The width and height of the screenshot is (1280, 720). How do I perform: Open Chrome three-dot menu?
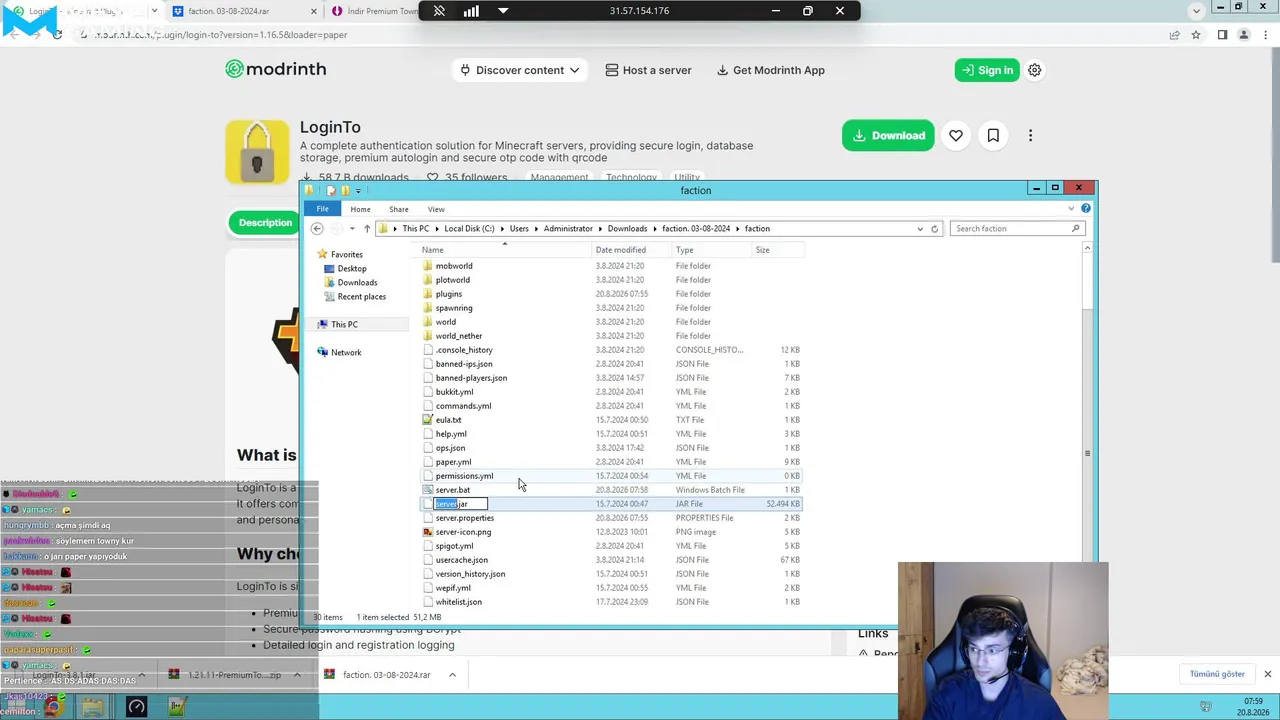[1264, 35]
